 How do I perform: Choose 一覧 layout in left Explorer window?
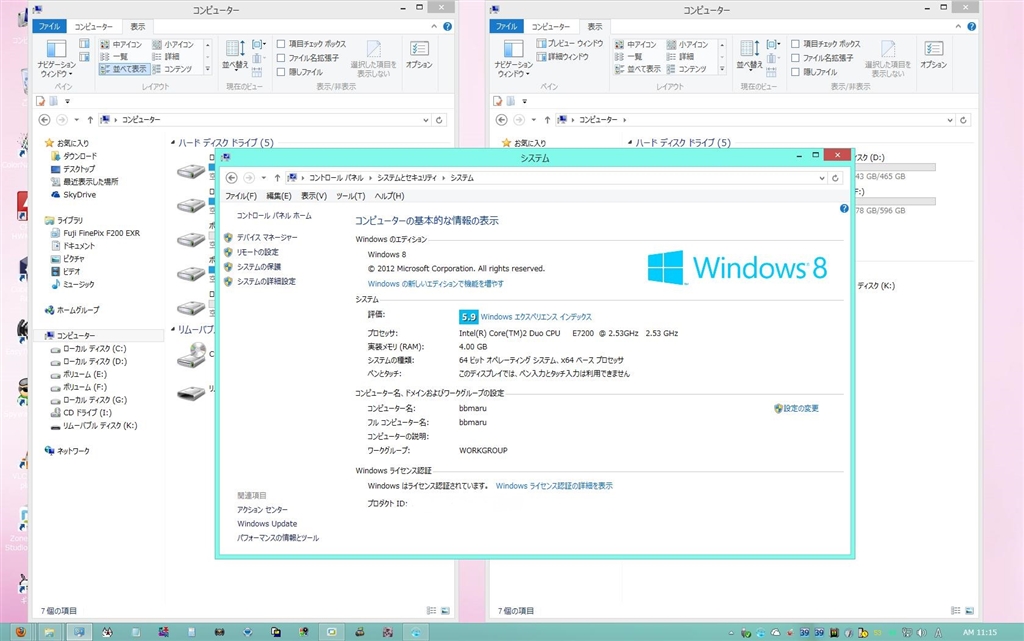[x=114, y=57]
